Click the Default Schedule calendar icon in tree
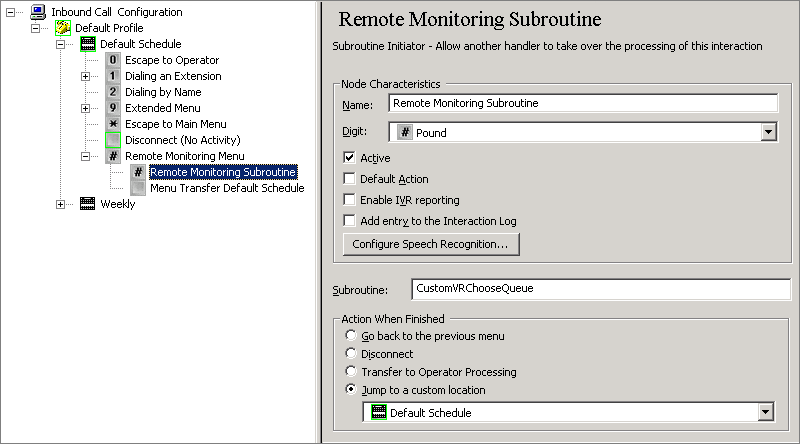The image size is (800, 444). coord(88,44)
